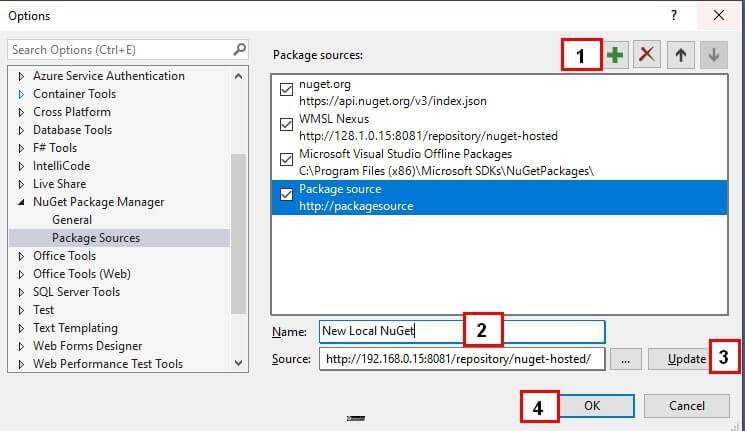
Task: Expand the SQL Server Tools node
Action: click(x=21, y=292)
